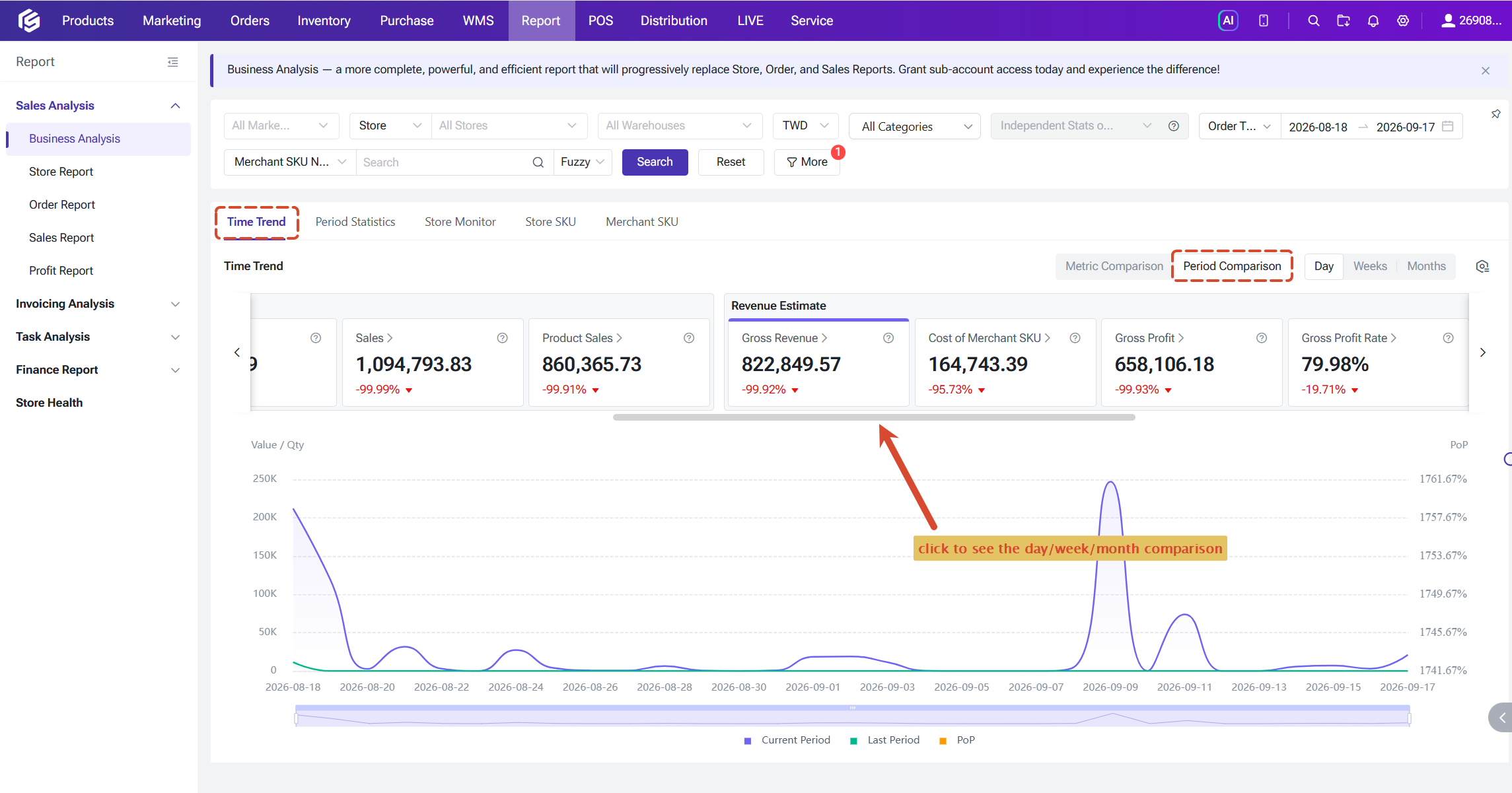
Task: Open the folder download center icon
Action: tap(1343, 20)
